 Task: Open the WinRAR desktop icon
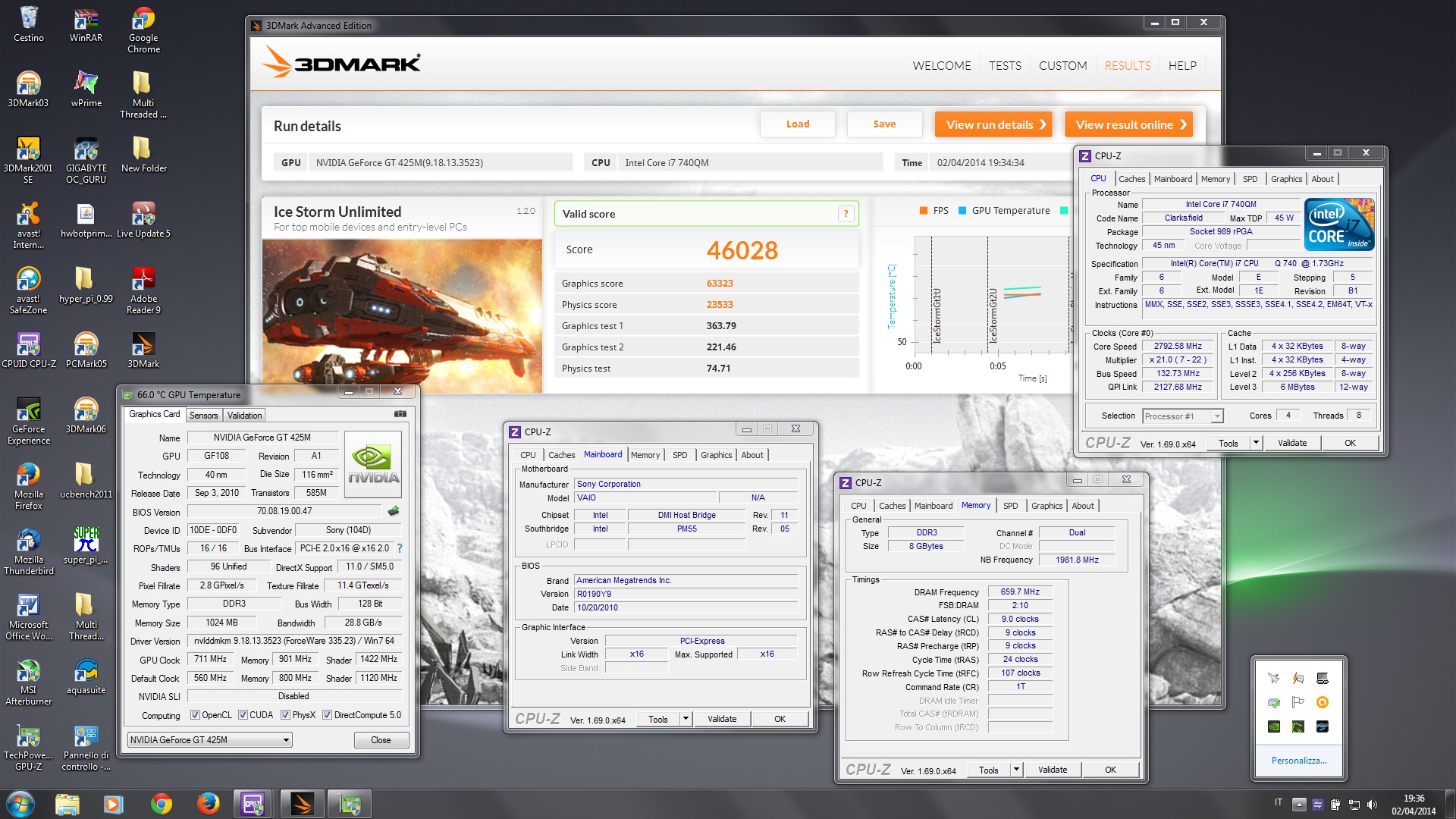86,24
